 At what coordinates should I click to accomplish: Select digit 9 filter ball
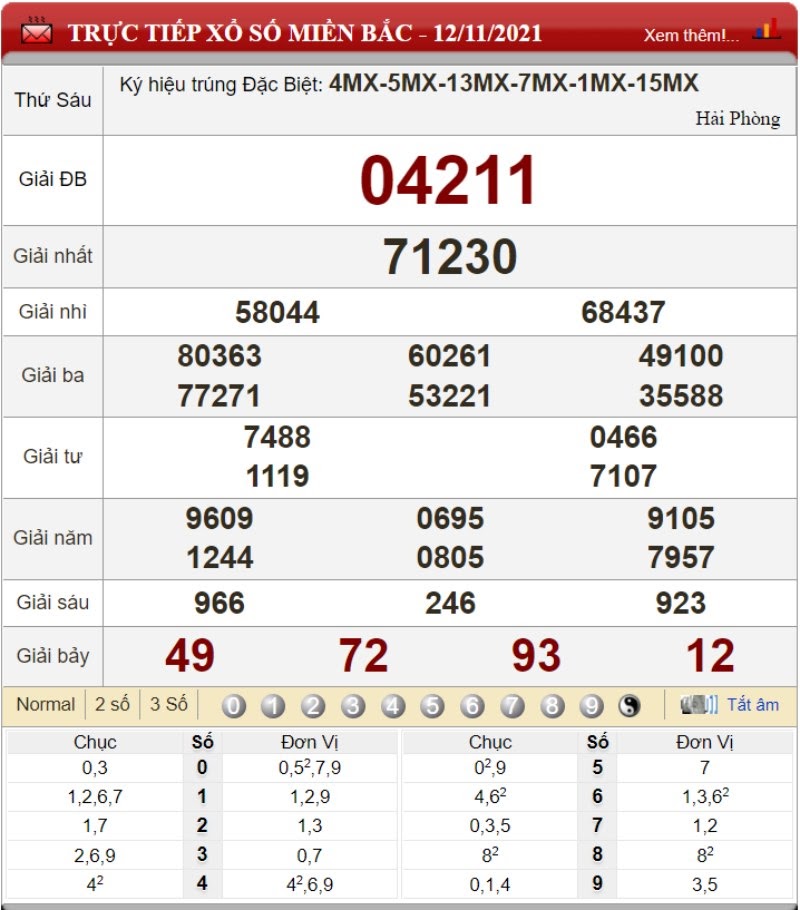pos(591,706)
